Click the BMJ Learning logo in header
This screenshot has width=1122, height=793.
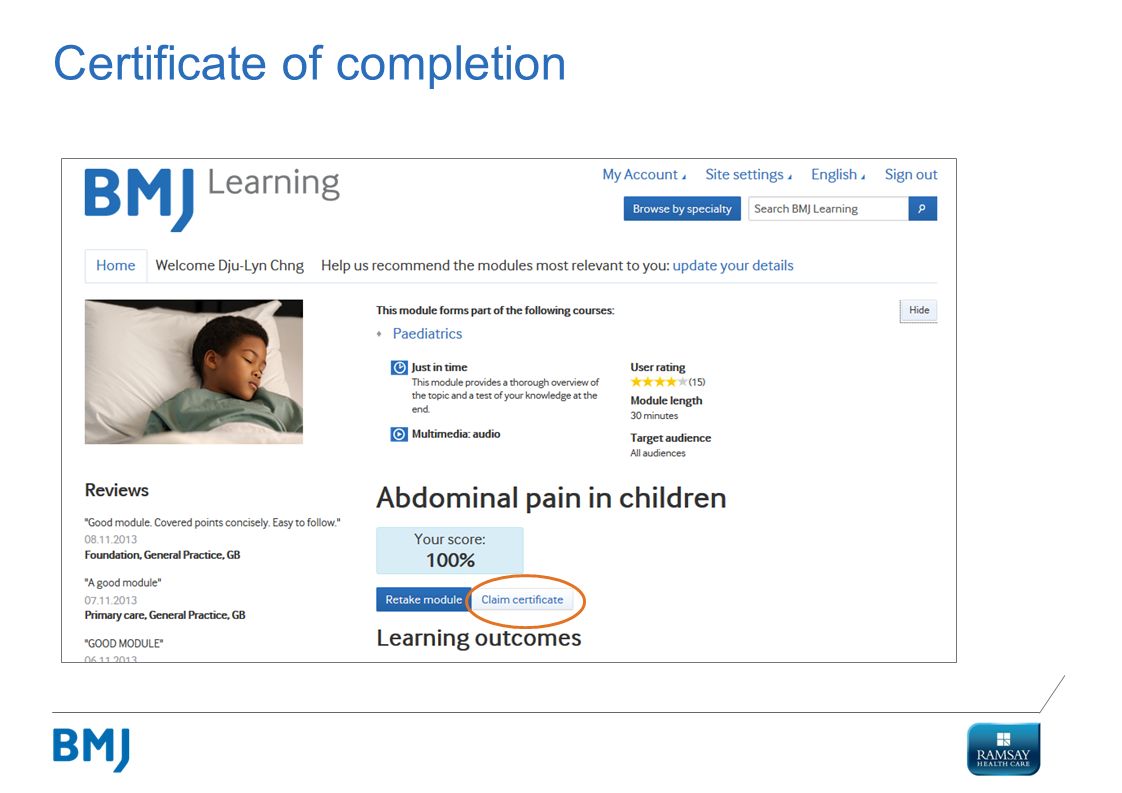212,198
